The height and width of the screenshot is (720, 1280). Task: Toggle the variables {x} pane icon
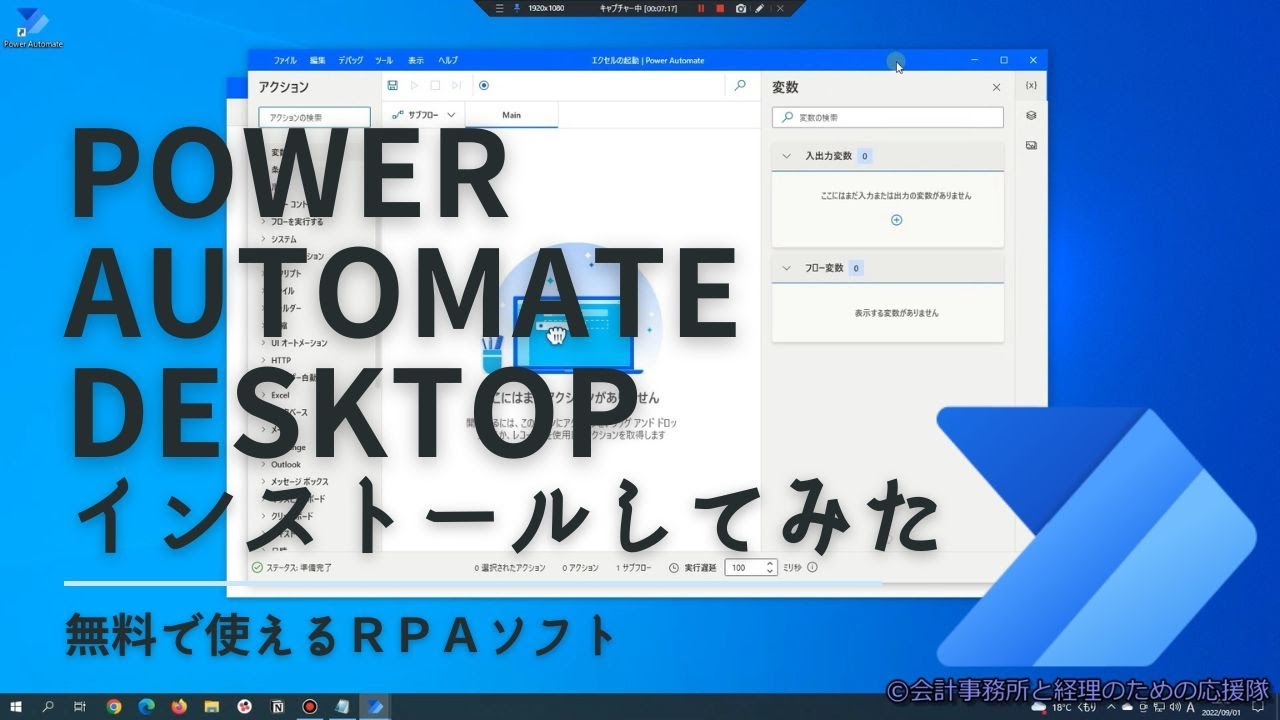(x=1031, y=86)
